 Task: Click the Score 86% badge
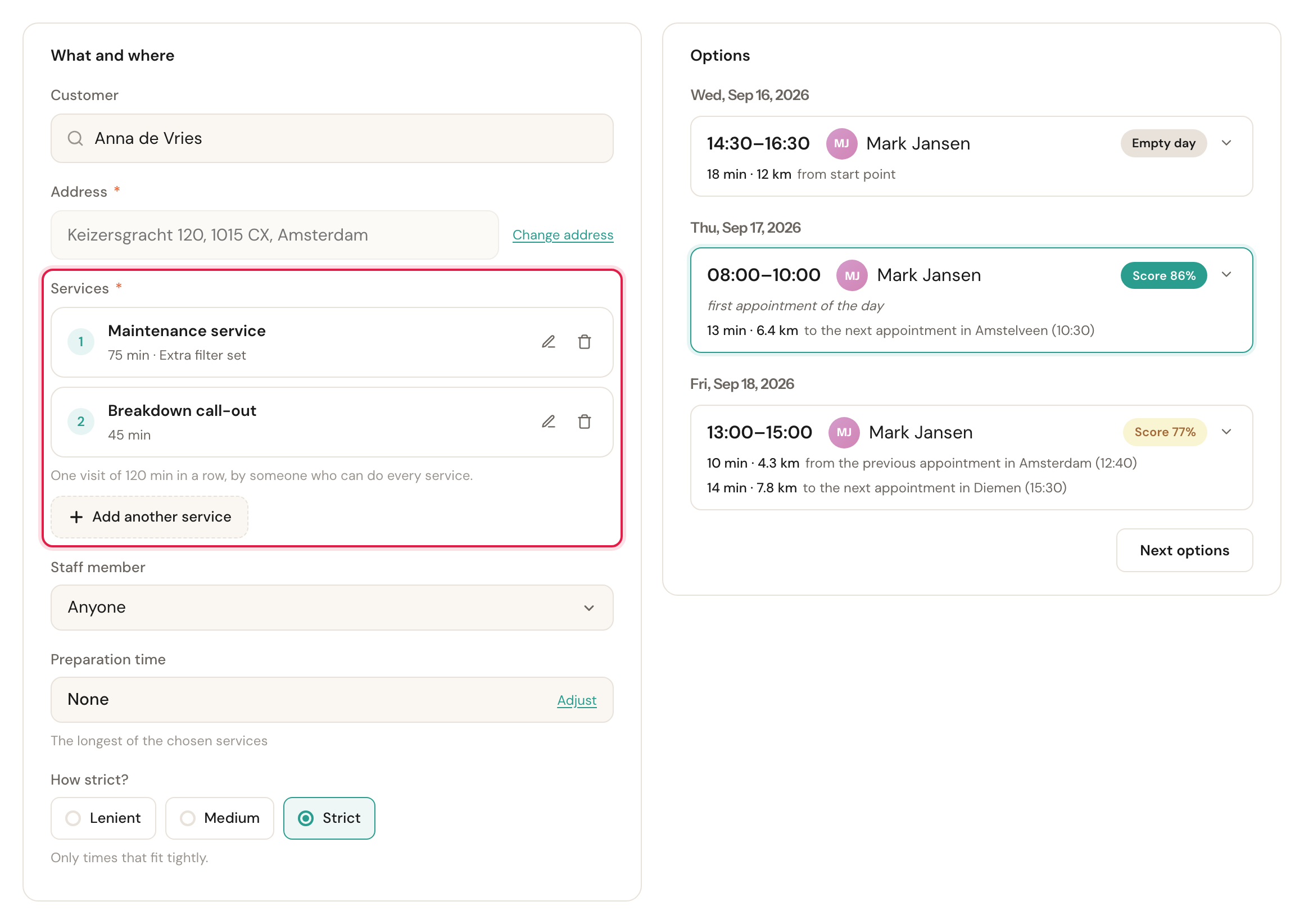(1163, 275)
